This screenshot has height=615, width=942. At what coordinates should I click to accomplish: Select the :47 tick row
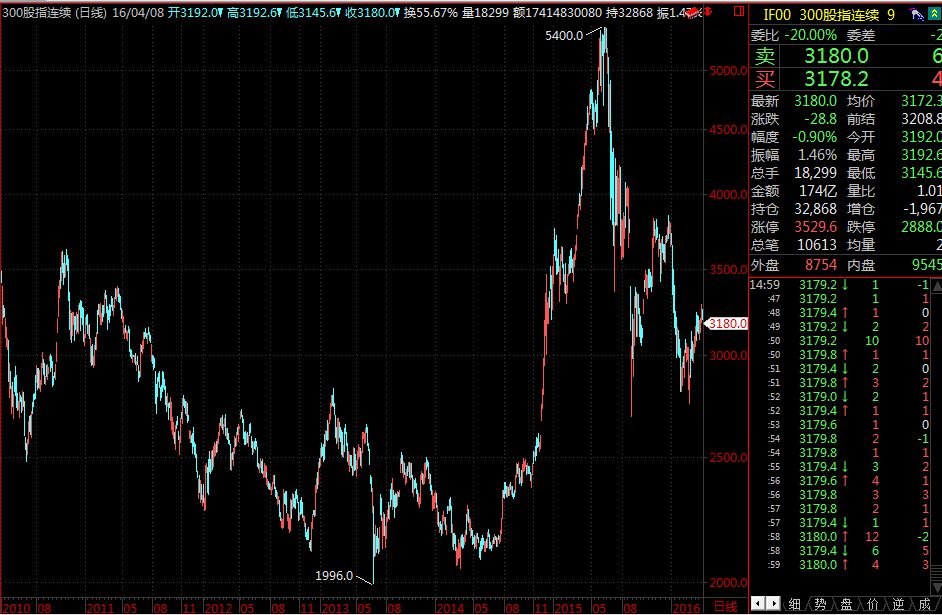click(x=839, y=298)
